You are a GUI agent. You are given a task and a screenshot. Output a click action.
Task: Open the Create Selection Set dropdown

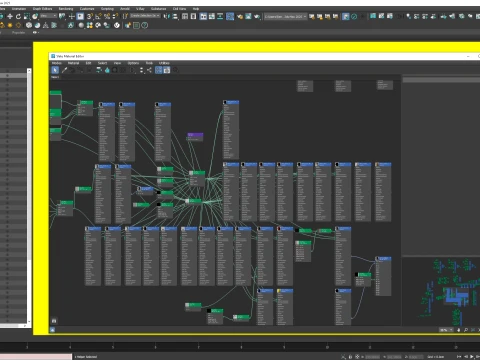(145, 16)
